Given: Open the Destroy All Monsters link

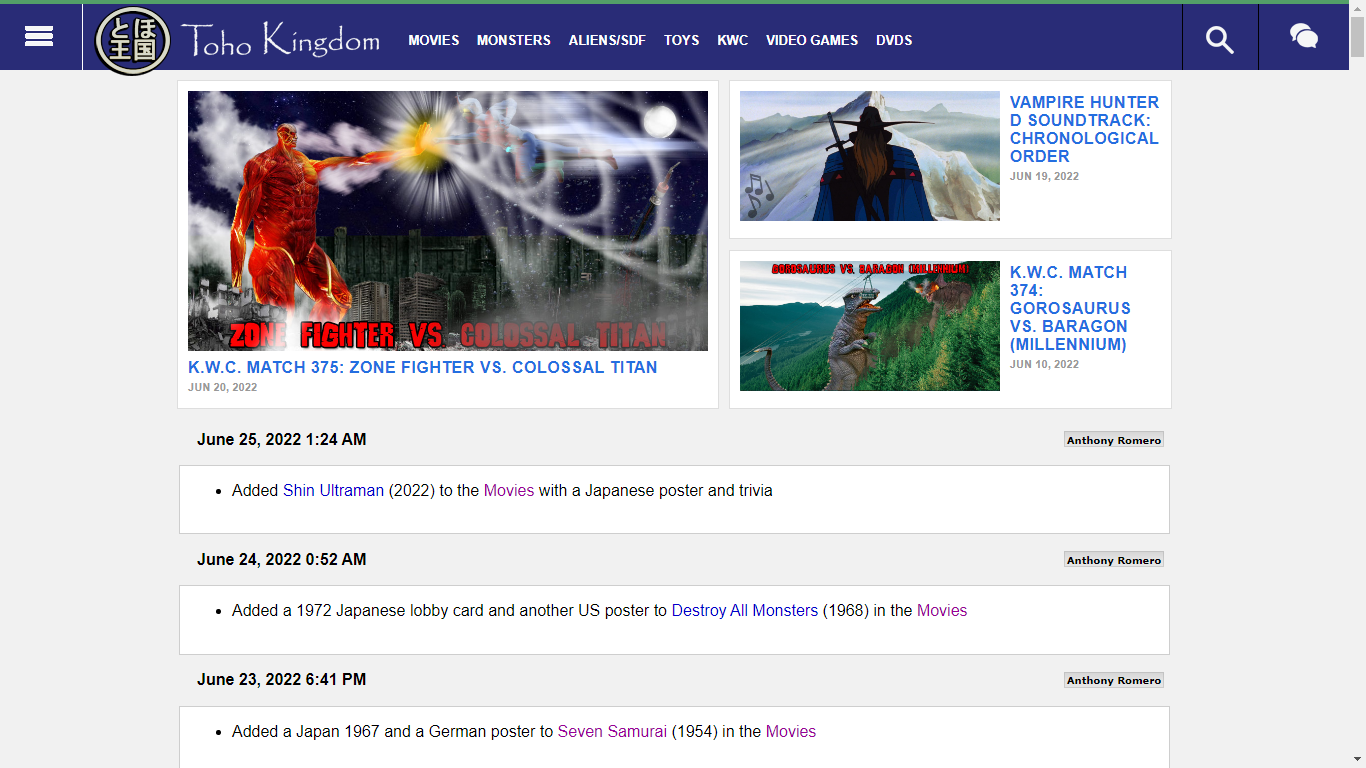Looking at the screenshot, I should click(x=745, y=610).
